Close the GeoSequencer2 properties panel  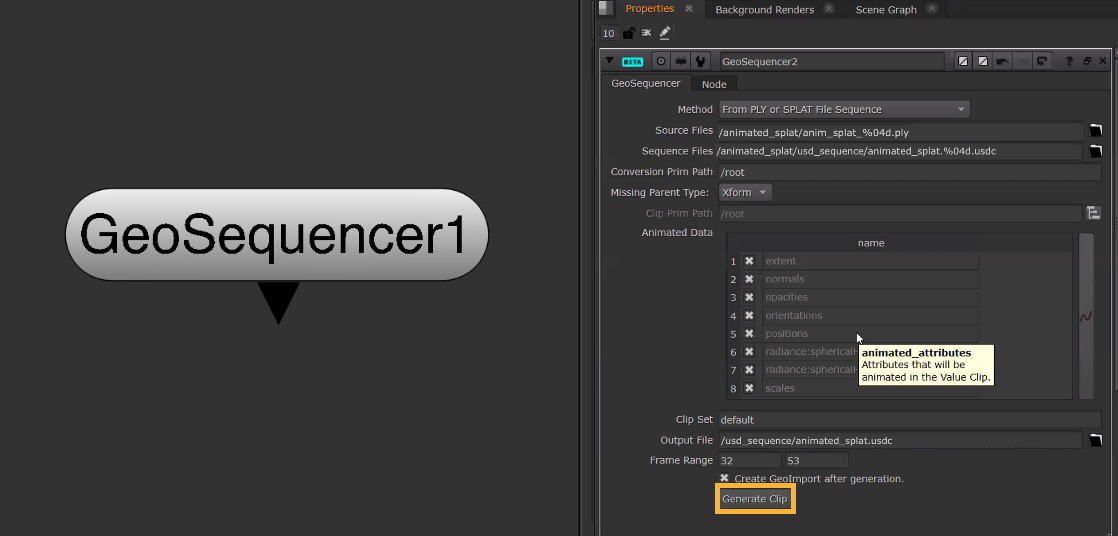(x=1104, y=61)
